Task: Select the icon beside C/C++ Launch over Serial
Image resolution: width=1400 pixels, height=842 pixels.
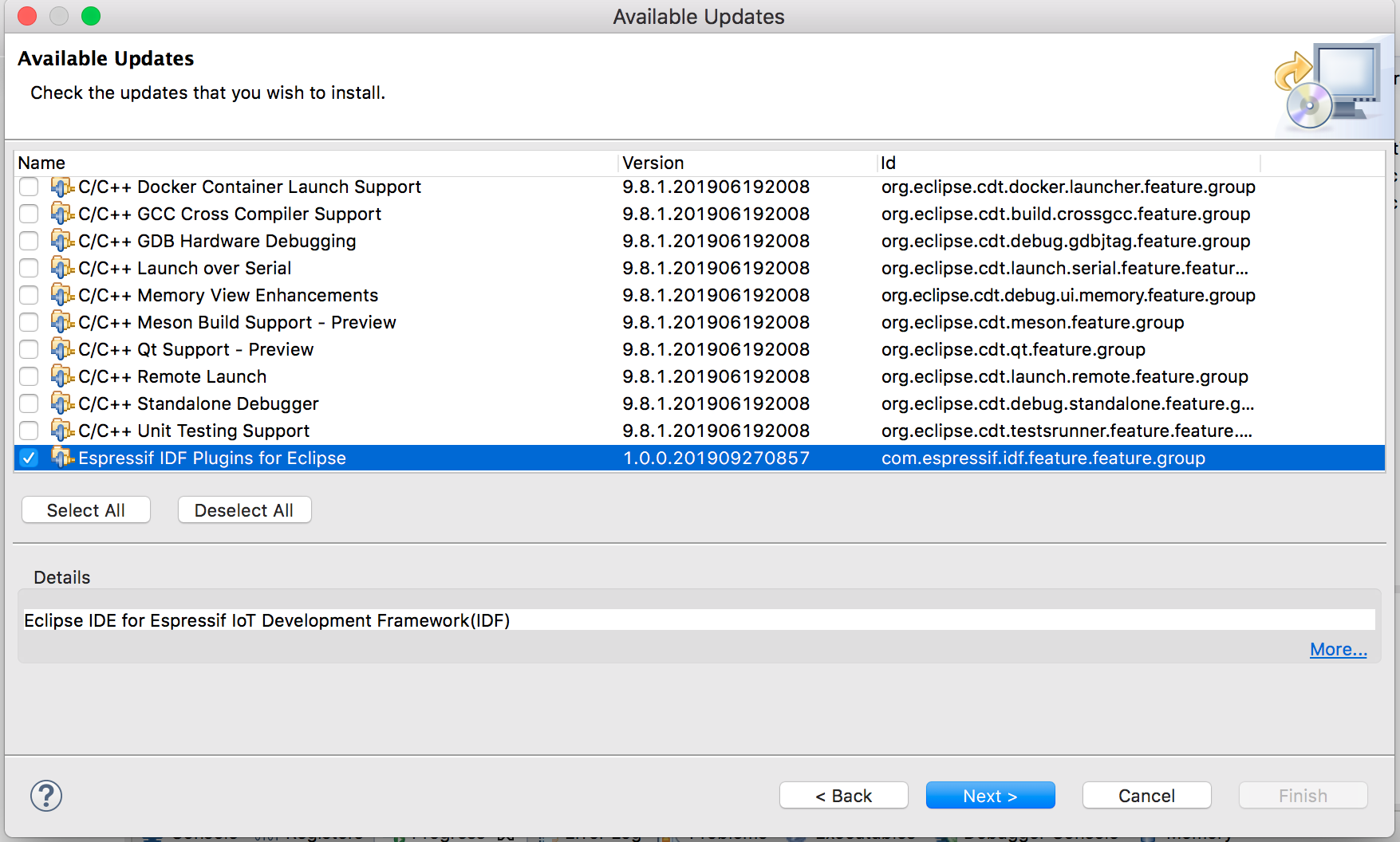Action: [x=61, y=268]
